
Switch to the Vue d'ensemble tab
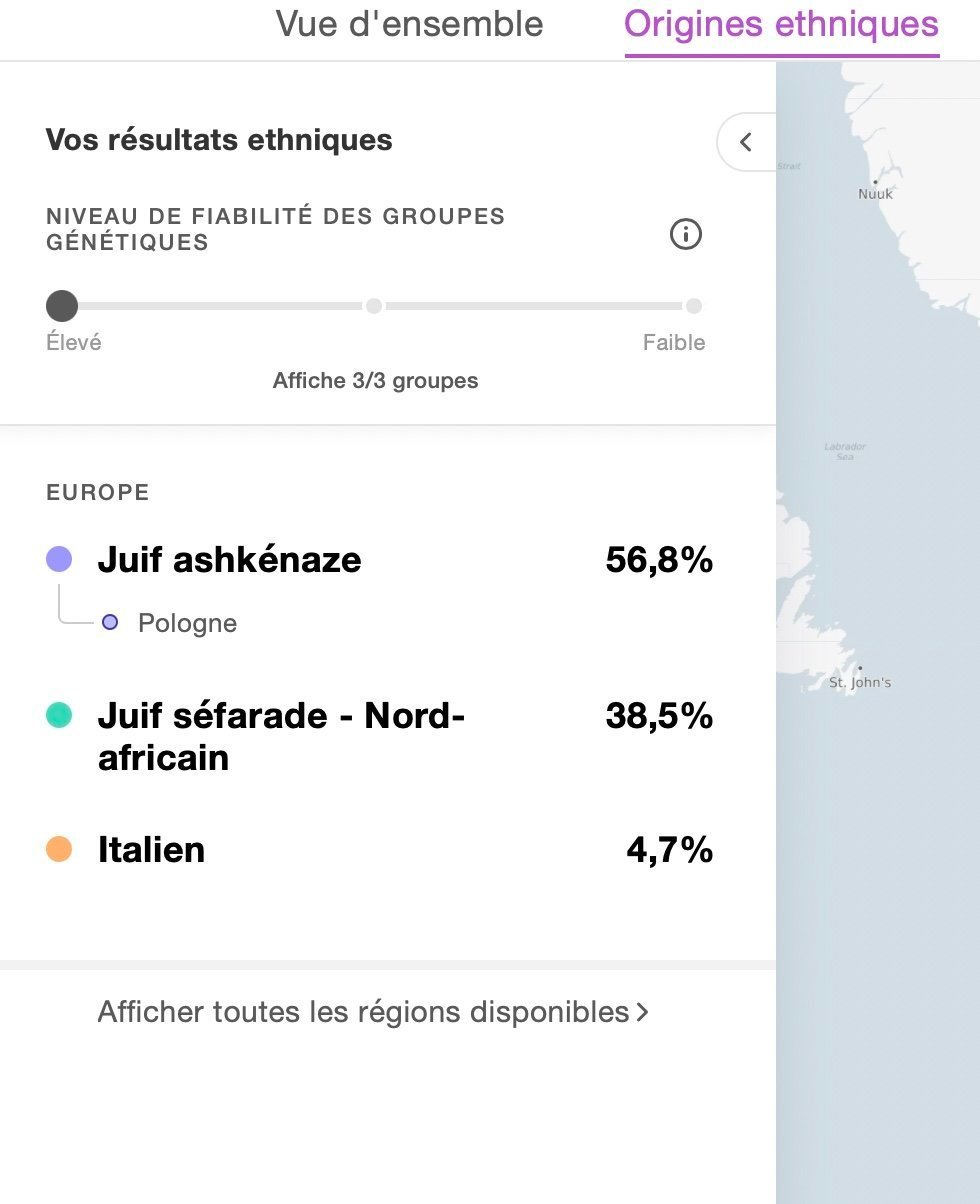[x=409, y=24]
